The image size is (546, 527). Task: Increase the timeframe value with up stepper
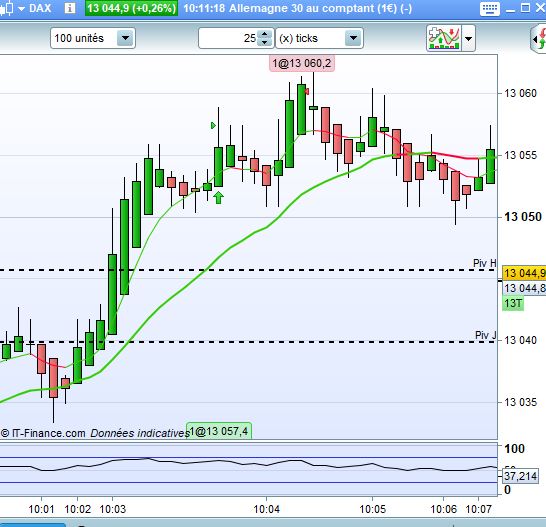click(265, 34)
